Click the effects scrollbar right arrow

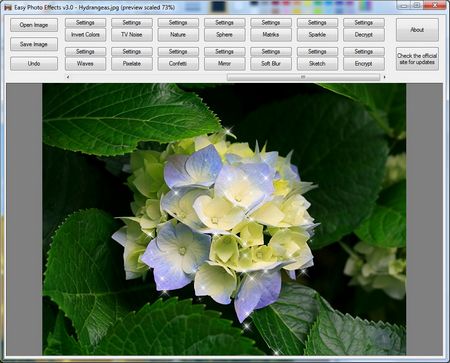click(384, 77)
